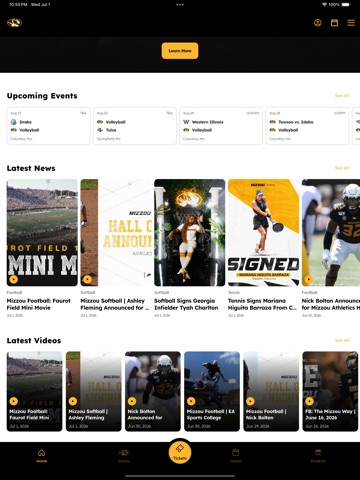Open Ashley Fleming Hall of Fame news thumbnail
Screen dimensions: 360x480
pyautogui.click(x=116, y=232)
